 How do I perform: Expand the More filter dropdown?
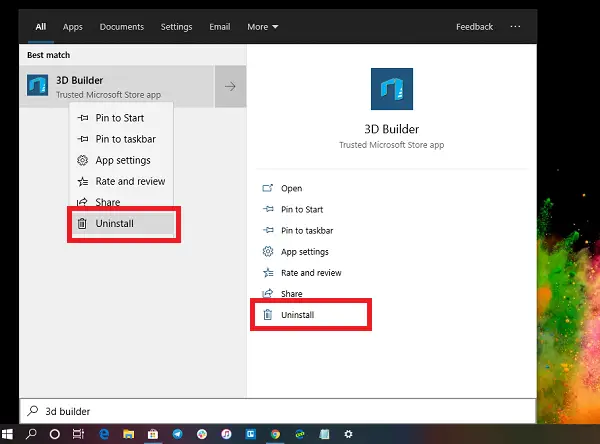point(262,27)
